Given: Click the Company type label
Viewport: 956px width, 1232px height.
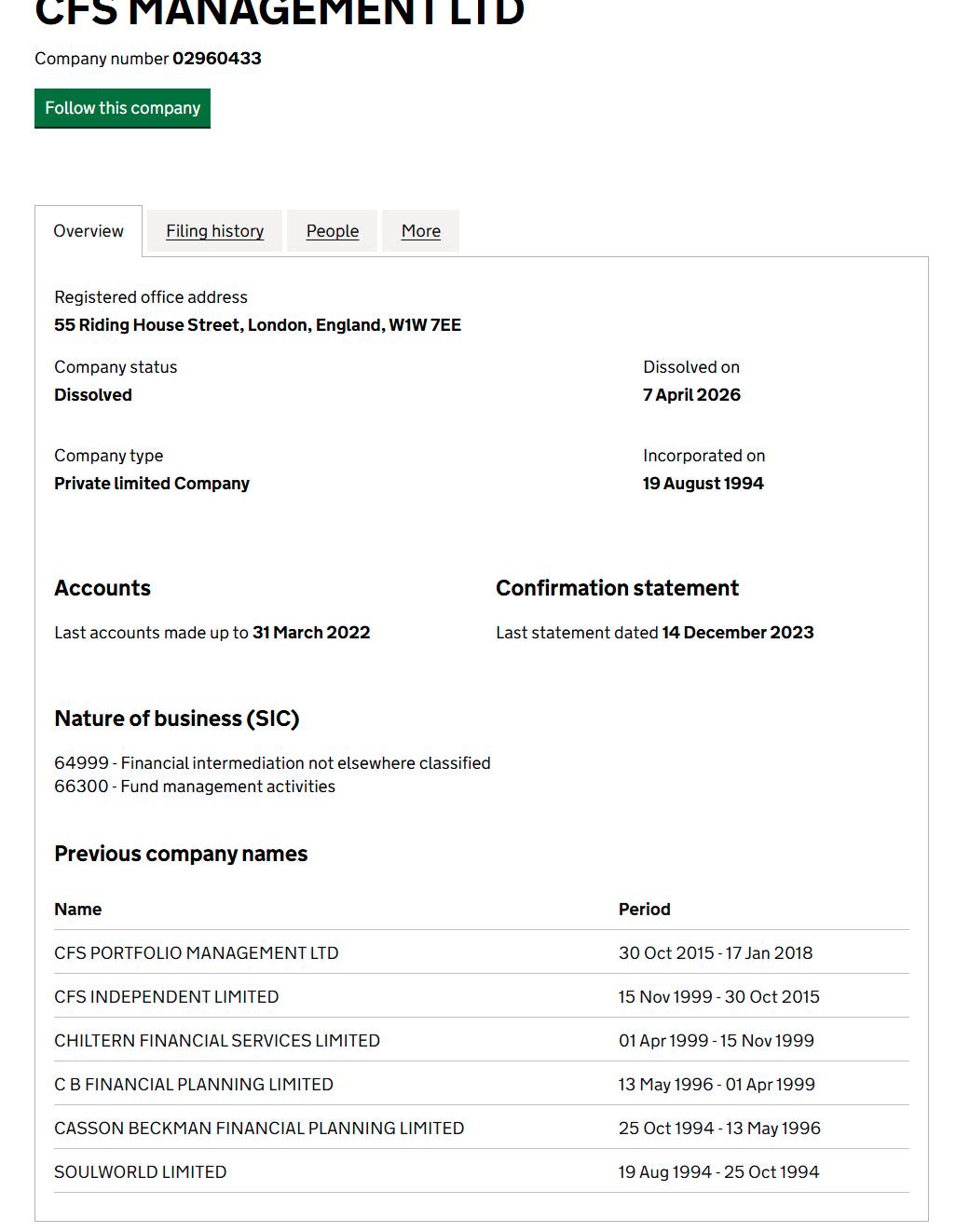Looking at the screenshot, I should [x=109, y=456].
